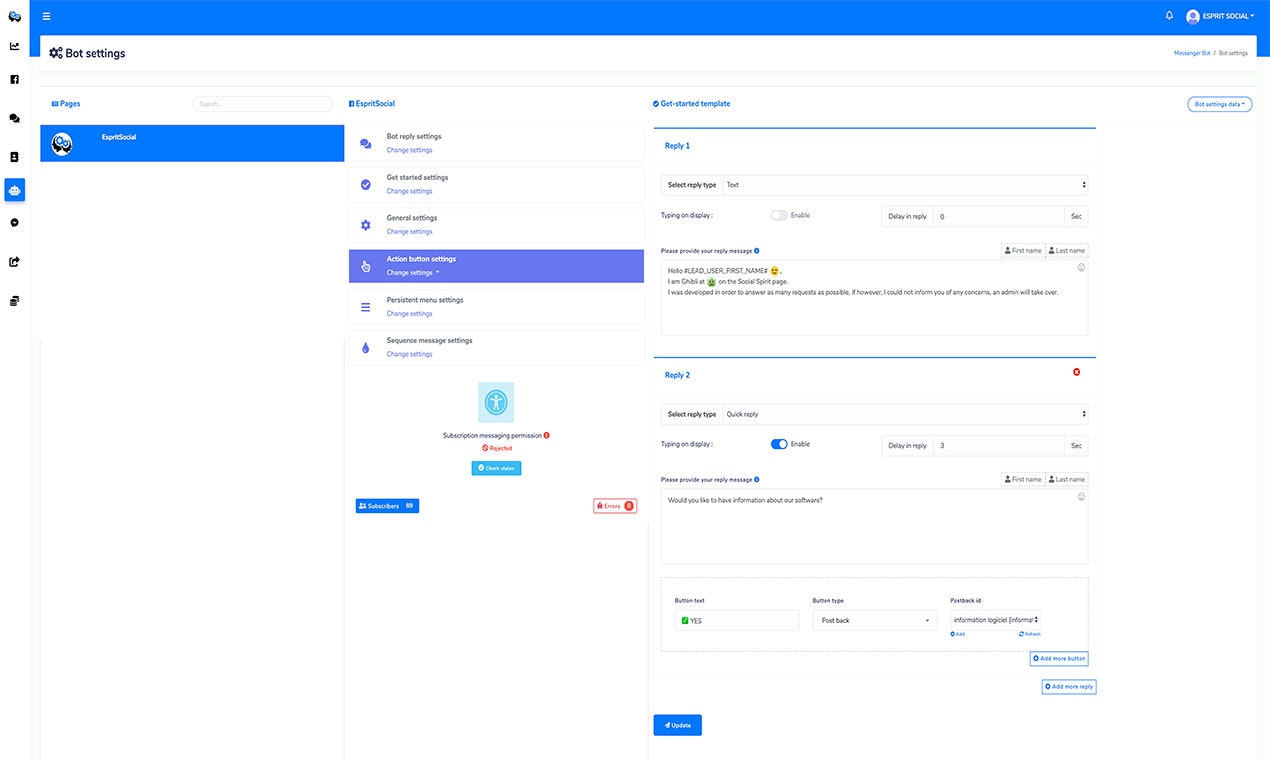Screen dimensions: 1270x760
Task: Click the subscription messaging permission info icon
Action: point(547,436)
